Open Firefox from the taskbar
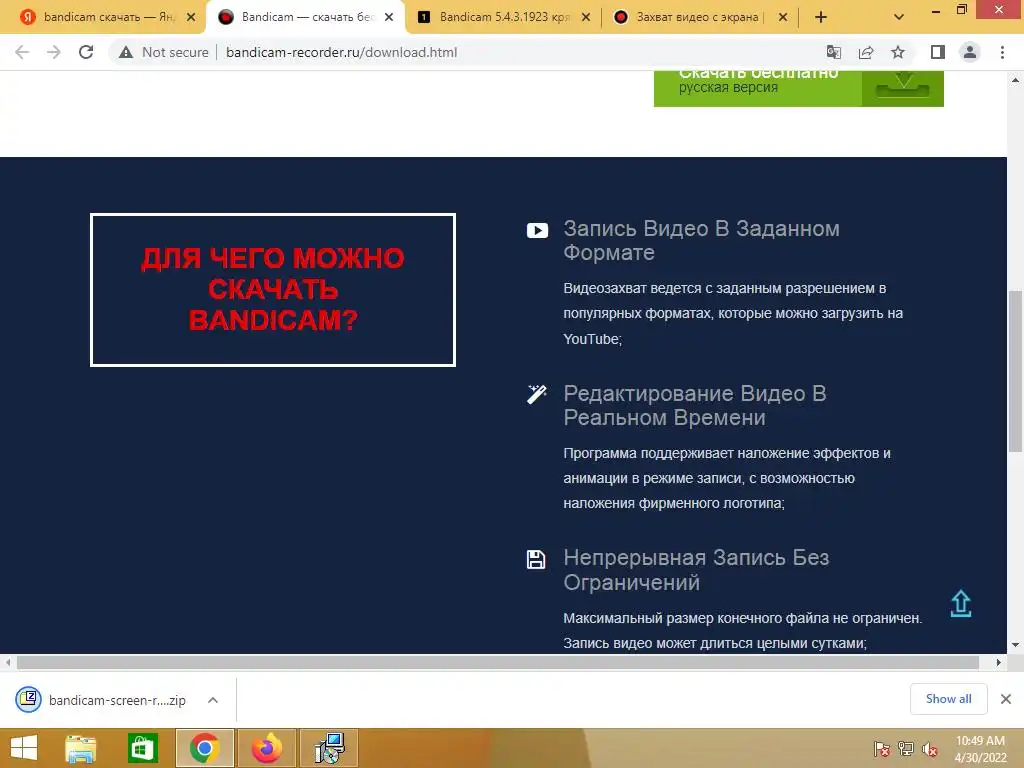 (266, 748)
